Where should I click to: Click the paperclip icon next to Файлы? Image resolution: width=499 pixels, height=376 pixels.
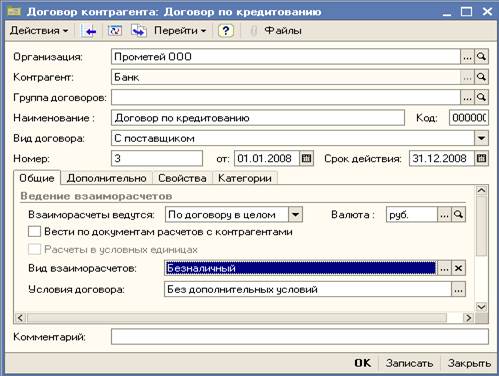[253, 31]
